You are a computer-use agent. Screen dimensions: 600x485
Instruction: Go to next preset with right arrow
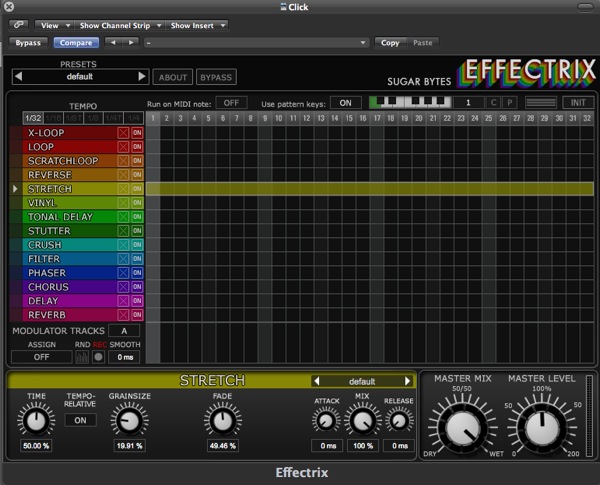[141, 76]
